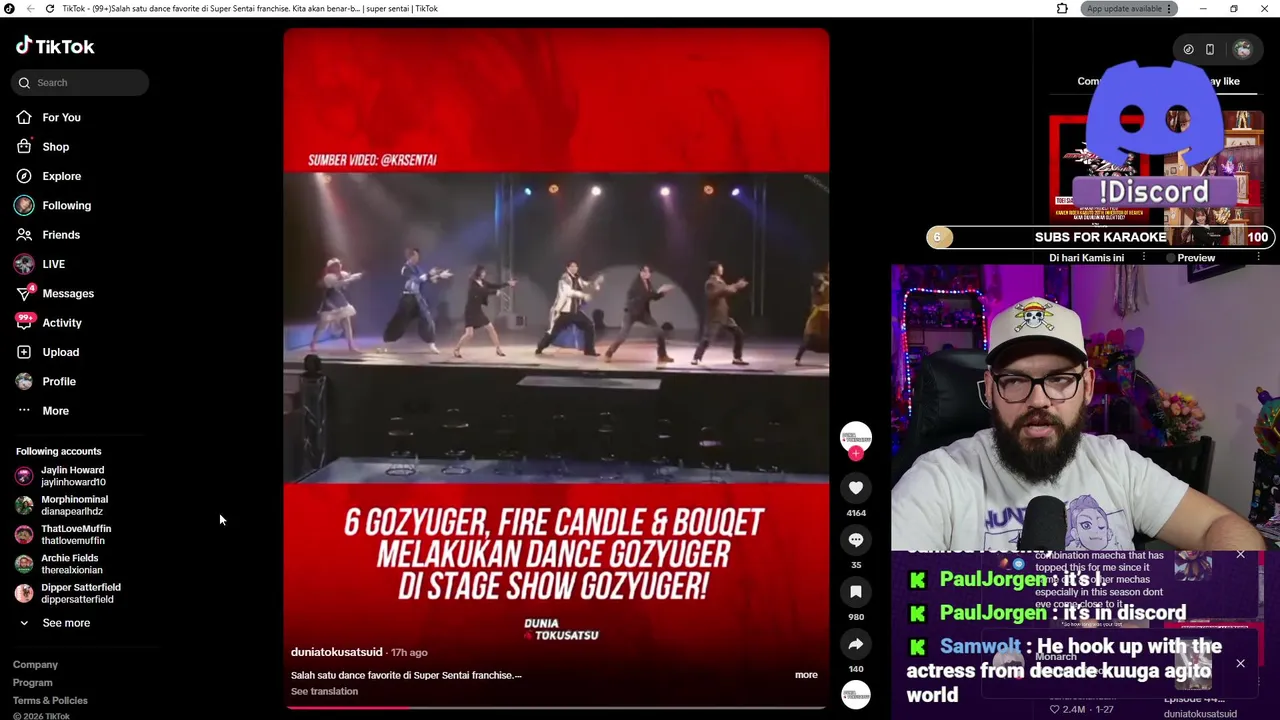Save the video with the bookmark icon
The height and width of the screenshot is (720, 1280).
855,592
